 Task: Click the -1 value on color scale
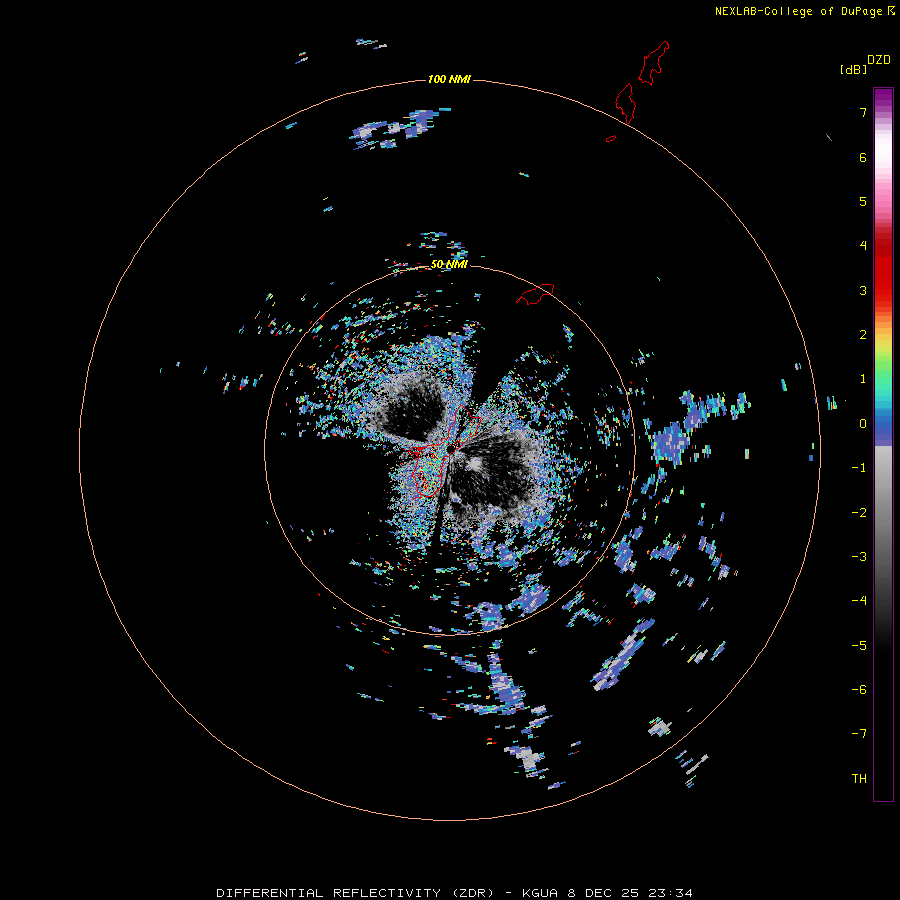859,468
